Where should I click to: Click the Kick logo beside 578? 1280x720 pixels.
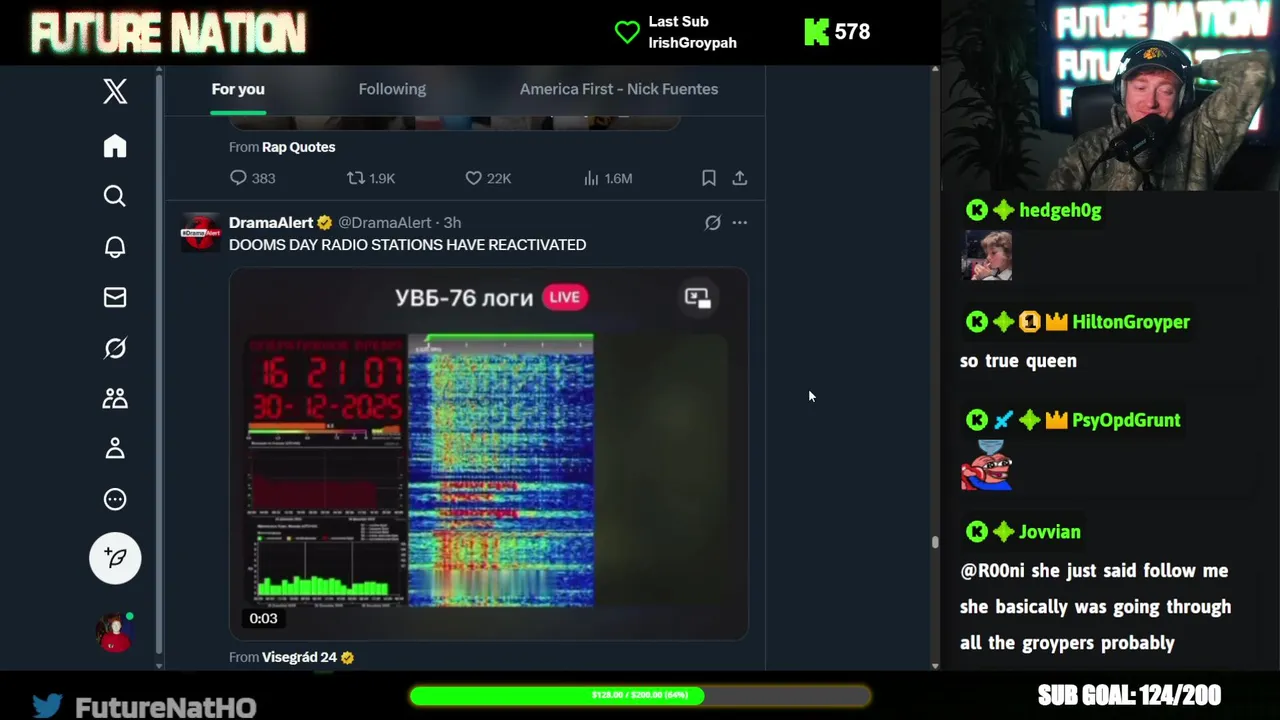(x=816, y=32)
